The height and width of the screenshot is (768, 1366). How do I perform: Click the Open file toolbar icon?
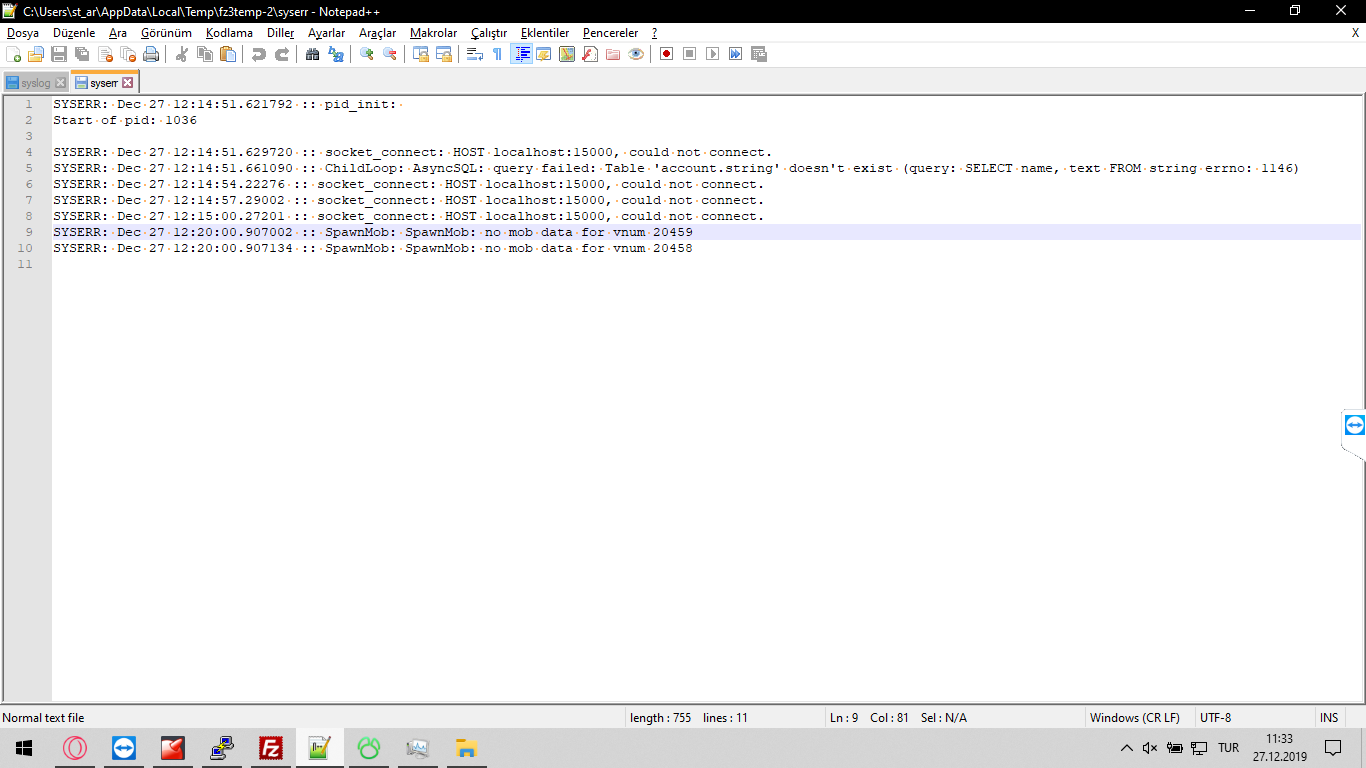(36, 54)
